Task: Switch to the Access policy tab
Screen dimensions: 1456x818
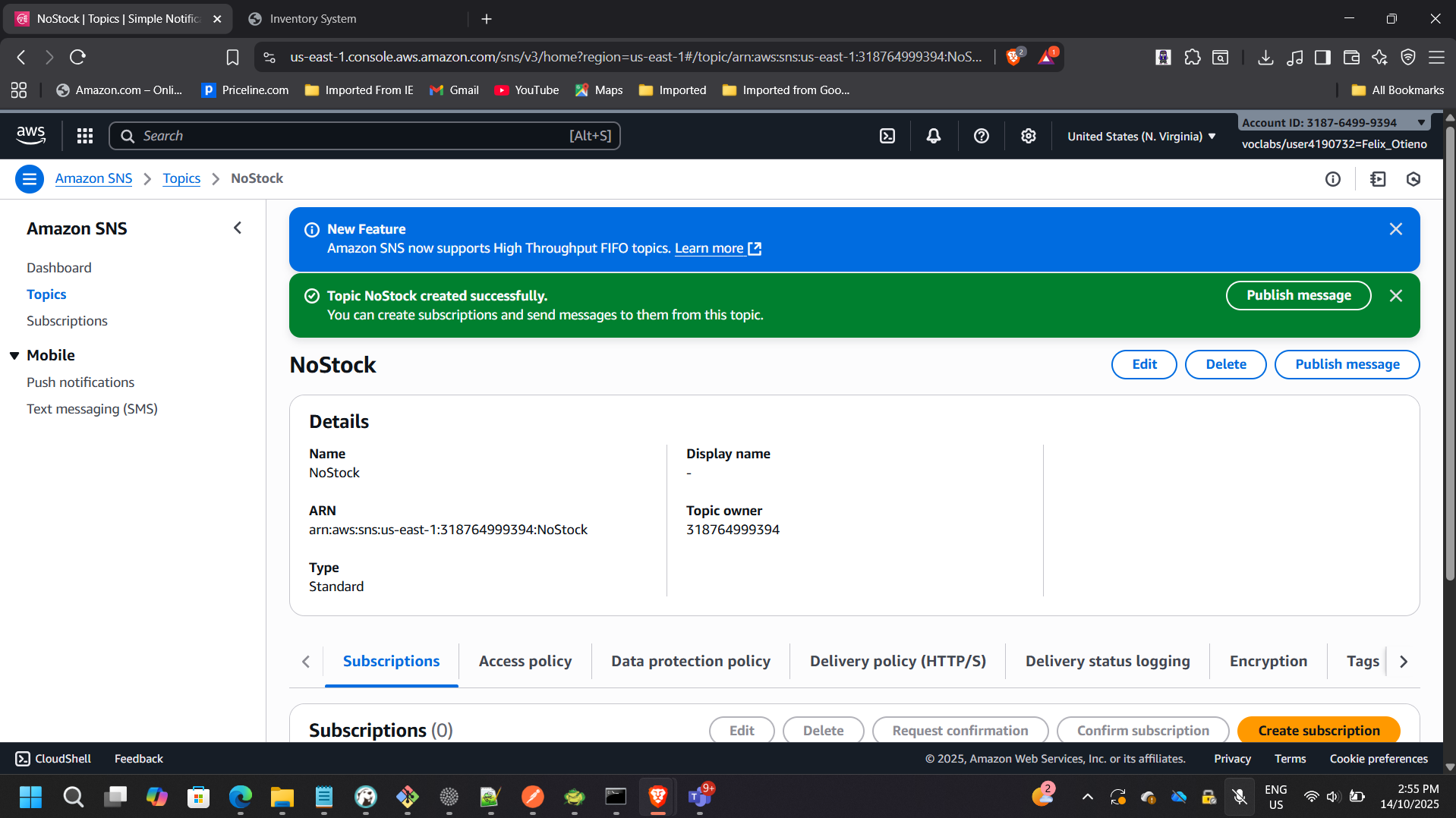Action: pyautogui.click(x=525, y=661)
